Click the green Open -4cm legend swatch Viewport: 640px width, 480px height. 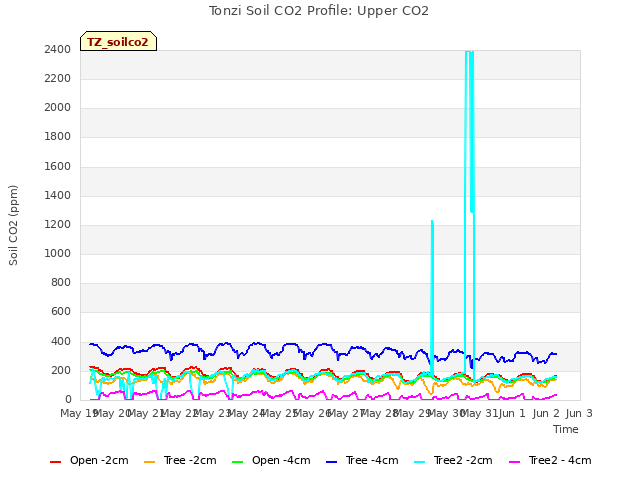pos(238,462)
